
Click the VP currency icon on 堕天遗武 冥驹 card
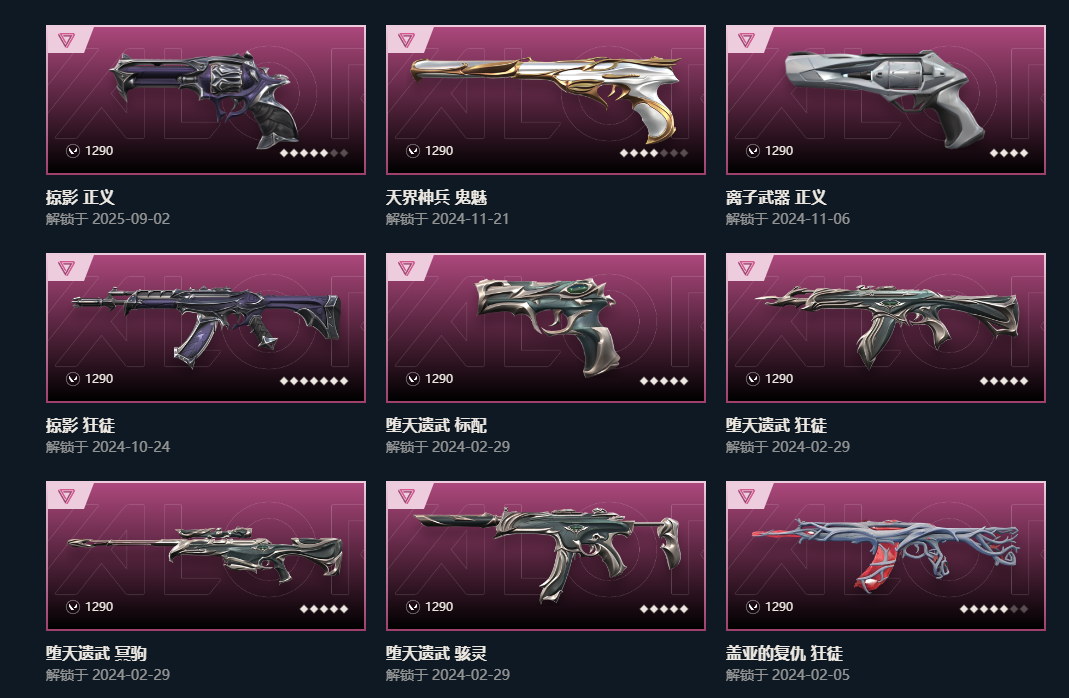[x=73, y=607]
